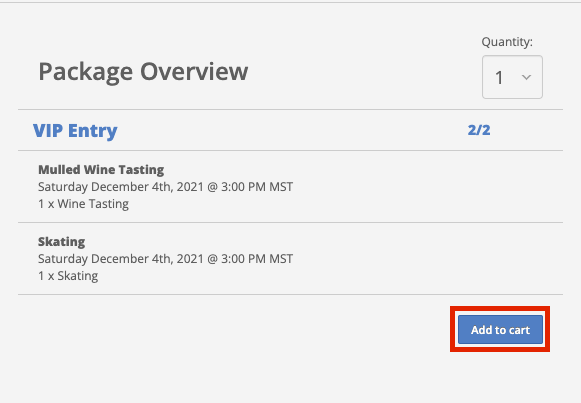Click the Mulled Wine Tasting date line
Screen dimensions: 581x403
[166, 187]
